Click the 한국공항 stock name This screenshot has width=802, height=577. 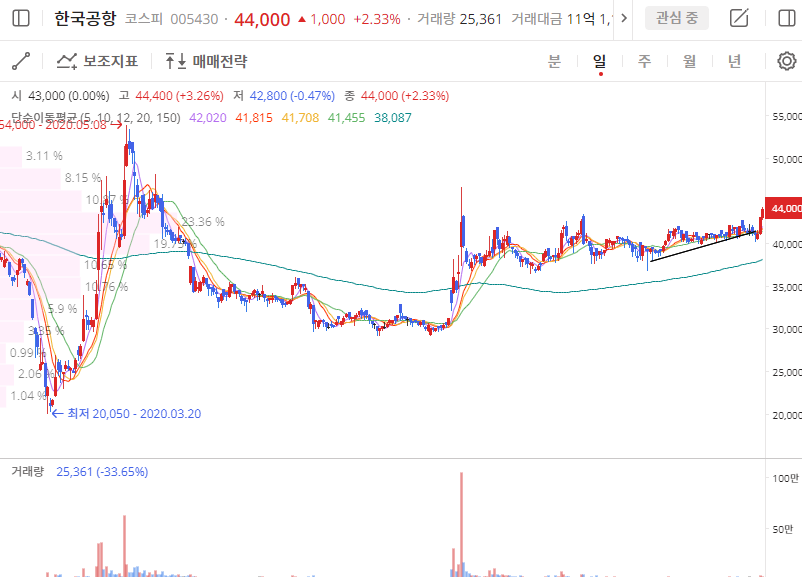(x=85, y=19)
